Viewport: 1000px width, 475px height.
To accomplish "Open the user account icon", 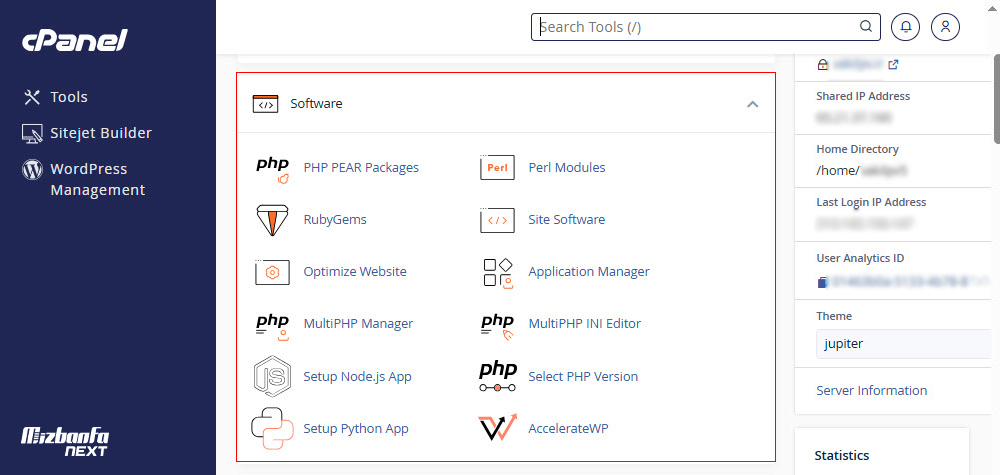I will point(945,27).
